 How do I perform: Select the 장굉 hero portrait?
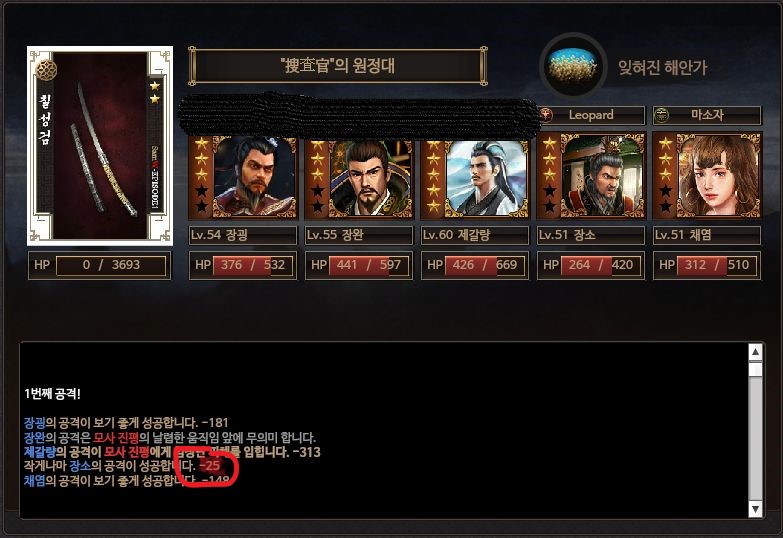coord(243,176)
